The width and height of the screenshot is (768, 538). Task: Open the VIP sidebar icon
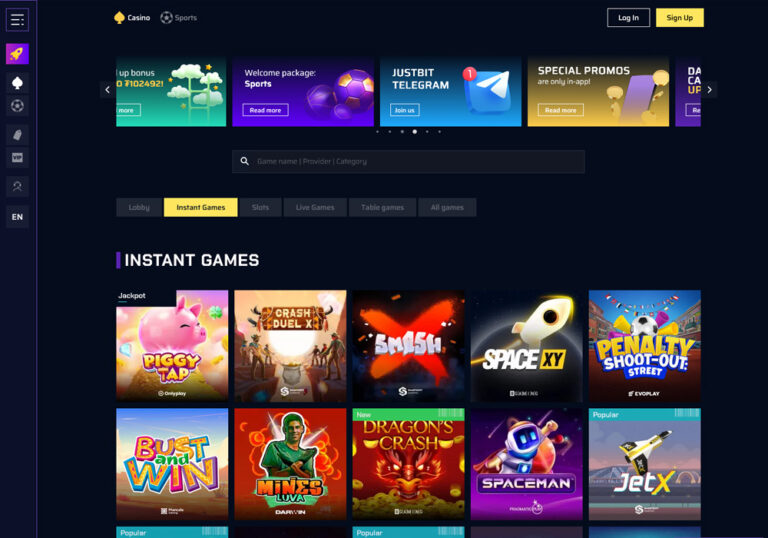tap(17, 157)
